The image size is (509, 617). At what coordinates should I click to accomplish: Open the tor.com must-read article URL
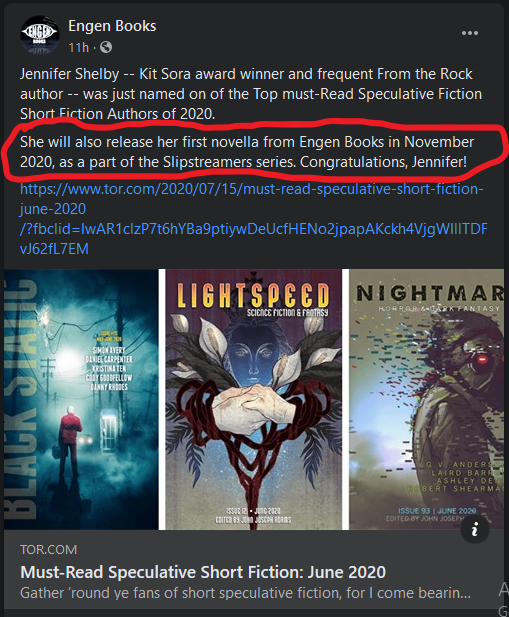(254, 219)
